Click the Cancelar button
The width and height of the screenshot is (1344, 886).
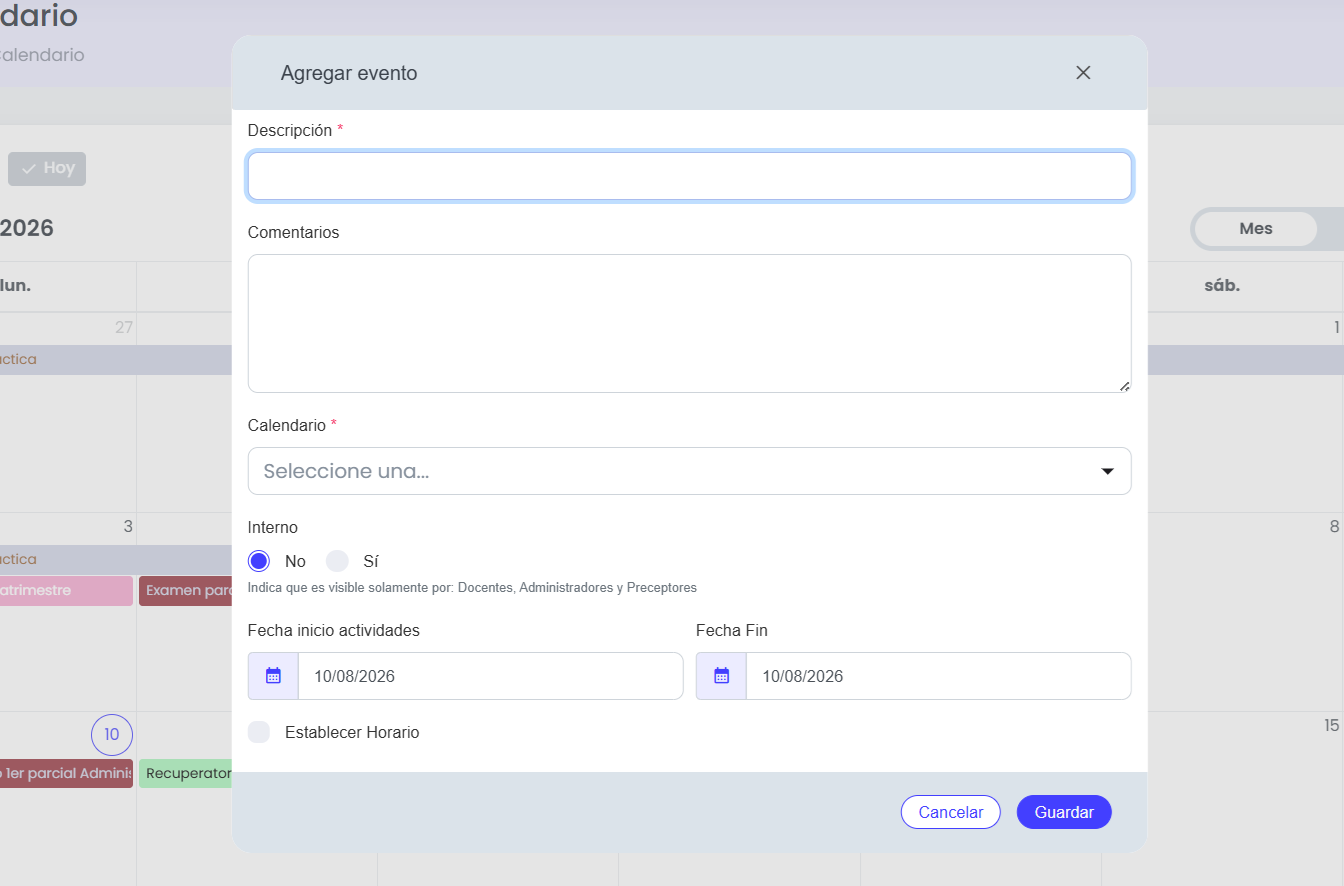[x=950, y=812]
